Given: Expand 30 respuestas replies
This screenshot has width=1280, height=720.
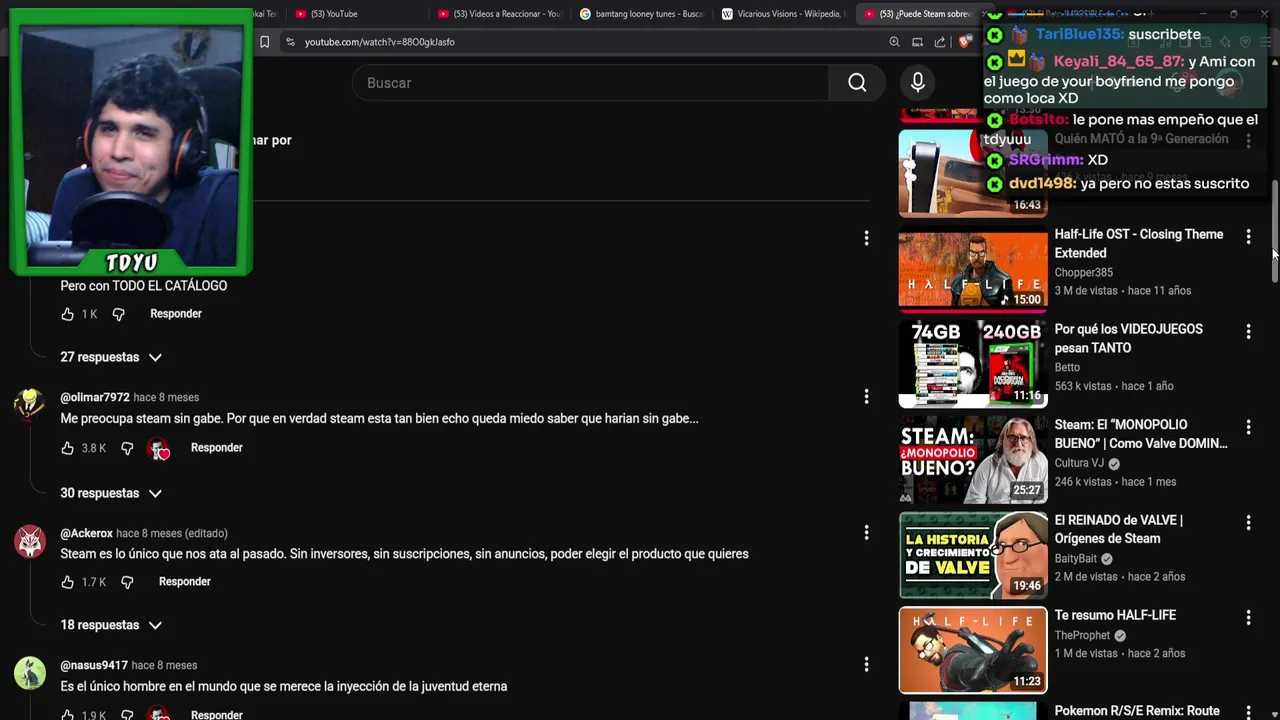Looking at the screenshot, I should [111, 493].
